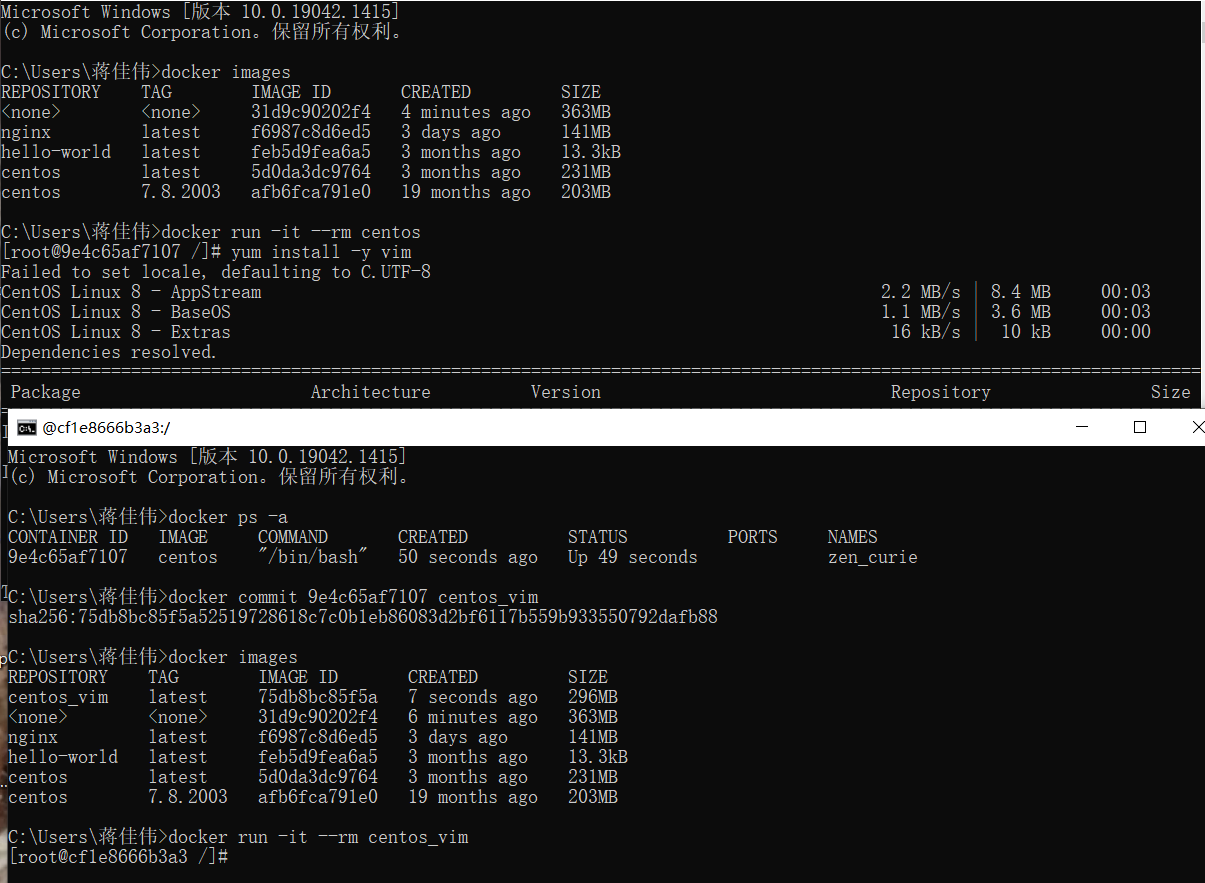Image resolution: width=1205 pixels, height=883 pixels.
Task: Click the 296MB size value
Action: click(593, 697)
